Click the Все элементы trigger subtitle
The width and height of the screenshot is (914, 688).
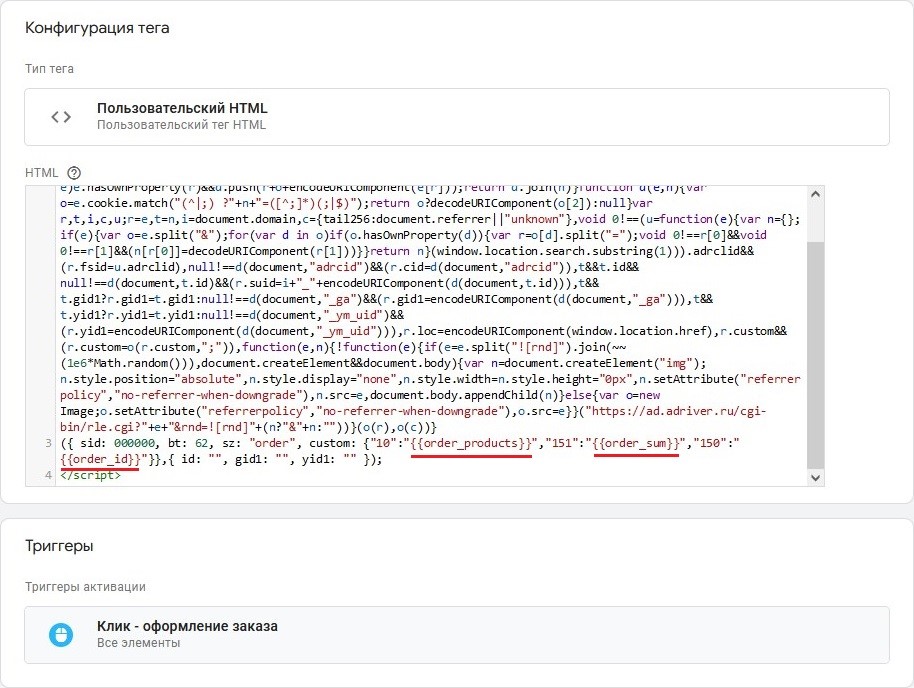(138, 643)
